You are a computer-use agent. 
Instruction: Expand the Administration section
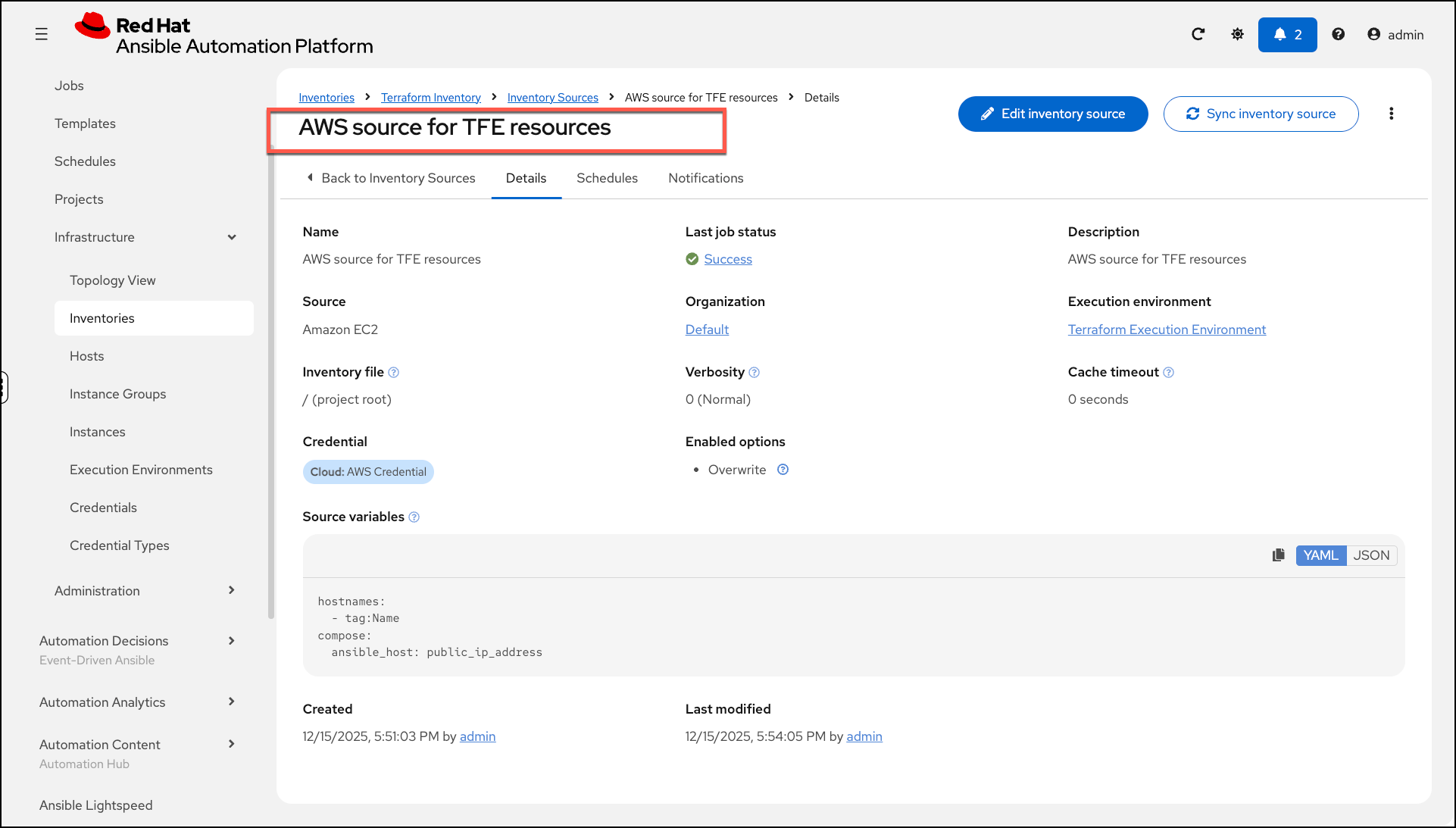click(x=232, y=590)
